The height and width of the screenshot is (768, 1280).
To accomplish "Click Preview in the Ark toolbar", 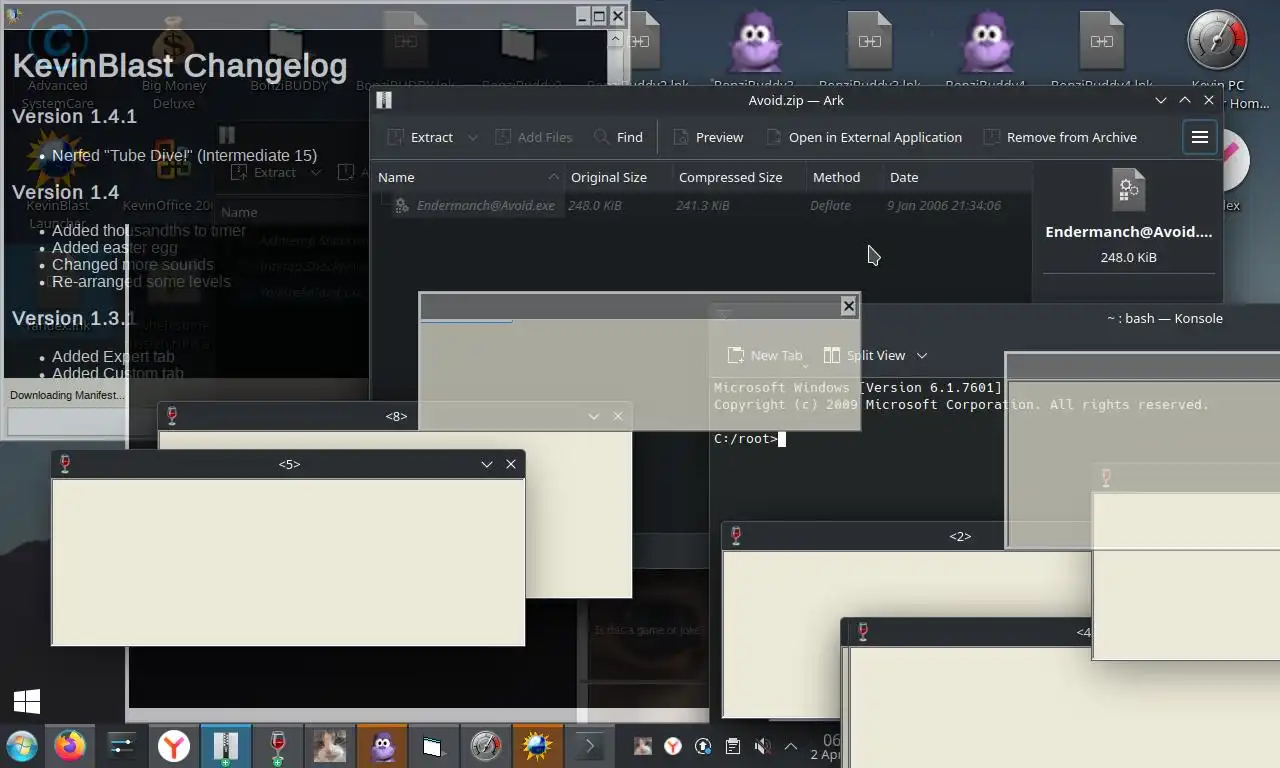I will tap(708, 137).
